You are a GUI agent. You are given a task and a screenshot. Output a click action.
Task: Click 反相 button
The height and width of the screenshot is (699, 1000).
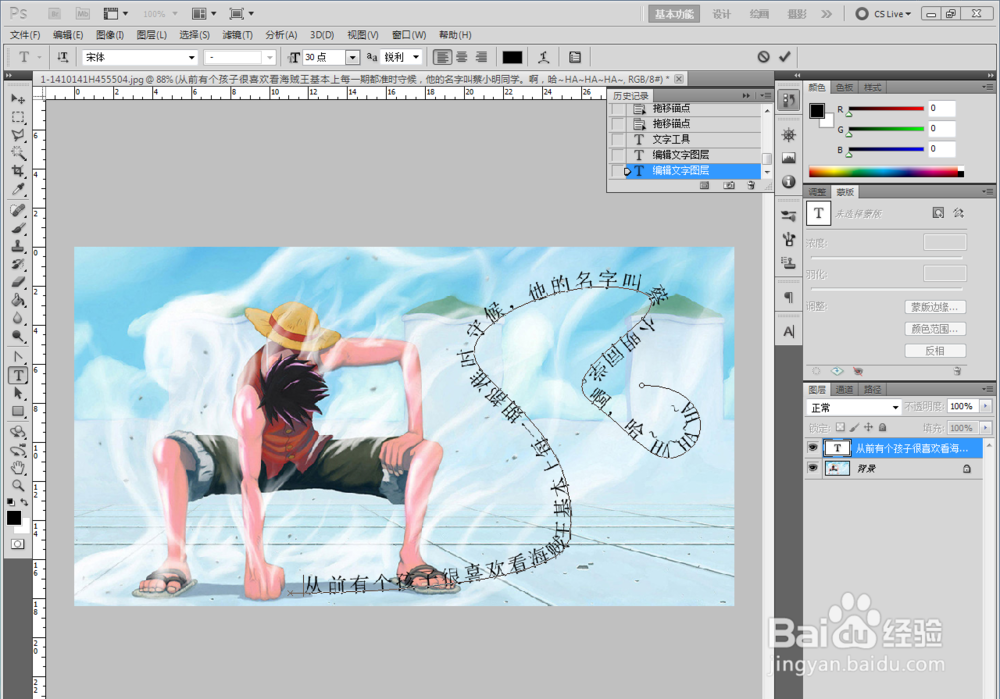point(935,351)
